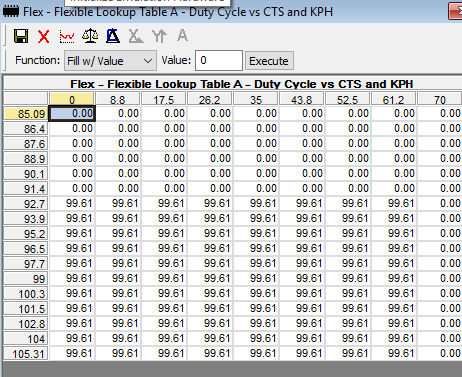This screenshot has width=462, height=377.
Task: Open the red graph view icon
Action: 67,36
